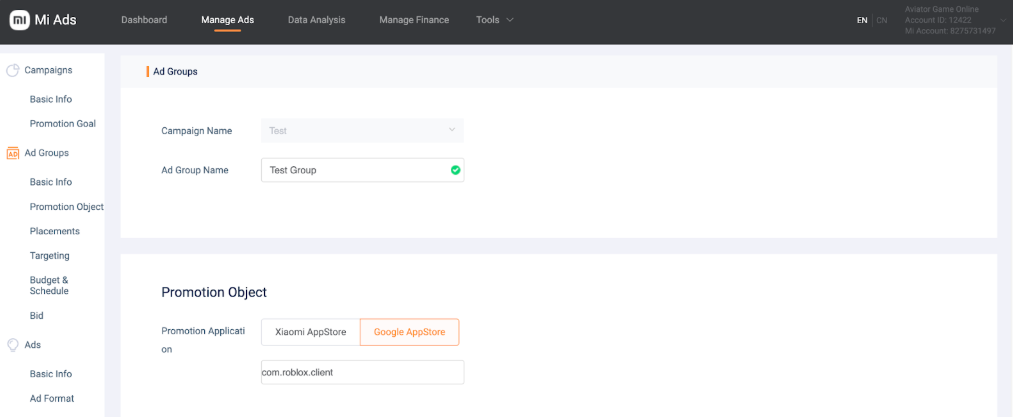Click the Ad Group Name text field

point(355,170)
